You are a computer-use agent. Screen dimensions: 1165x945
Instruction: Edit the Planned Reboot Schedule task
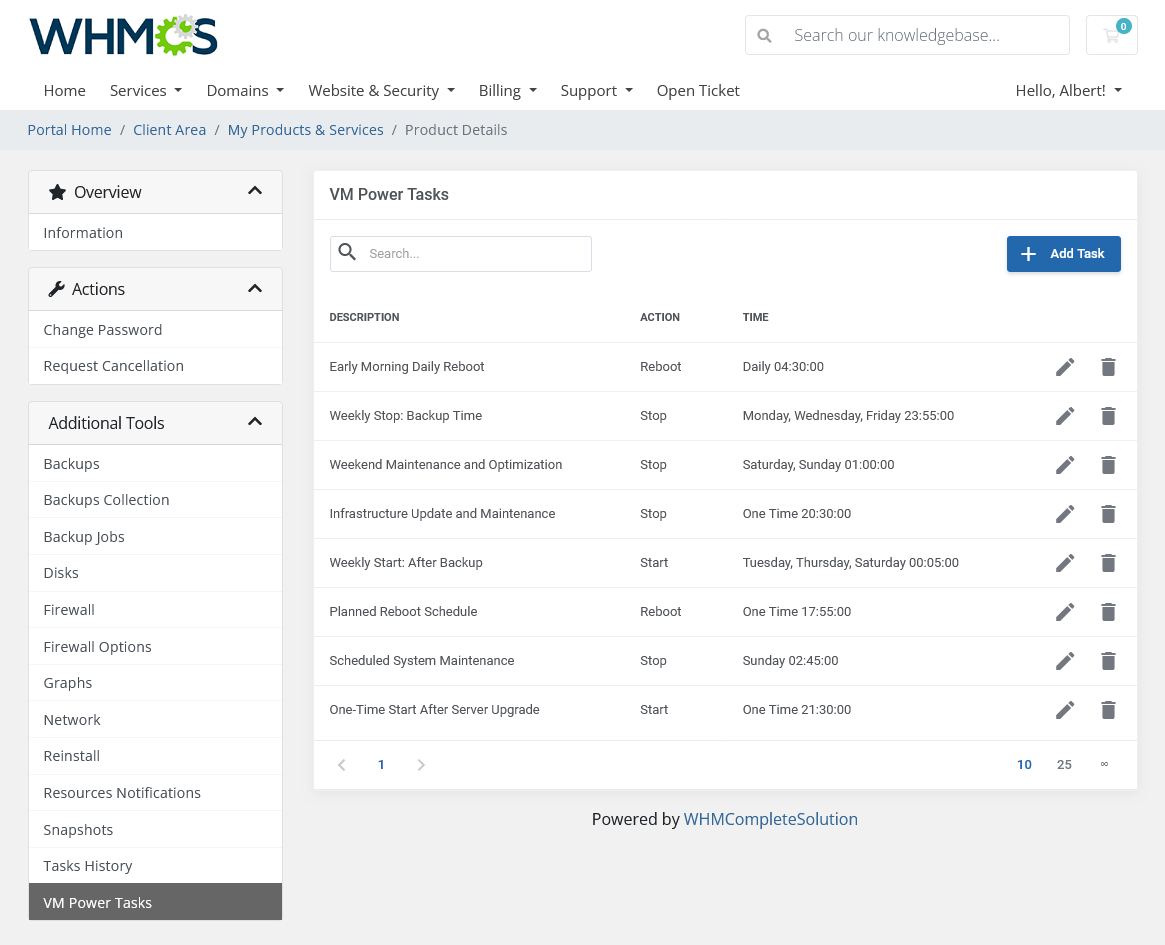tap(1065, 612)
